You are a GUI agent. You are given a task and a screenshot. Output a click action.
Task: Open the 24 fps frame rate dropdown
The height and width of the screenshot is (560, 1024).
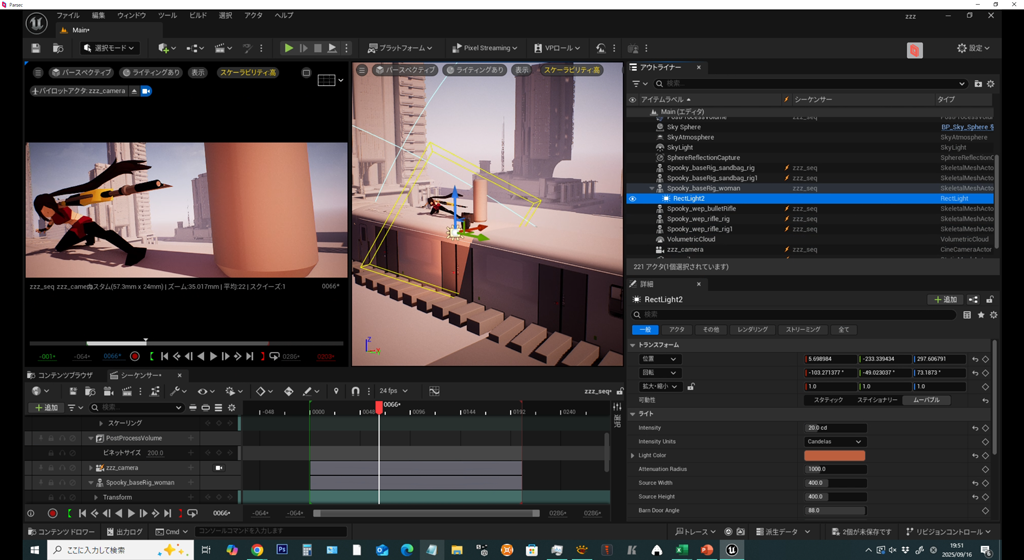pyautogui.click(x=394, y=391)
